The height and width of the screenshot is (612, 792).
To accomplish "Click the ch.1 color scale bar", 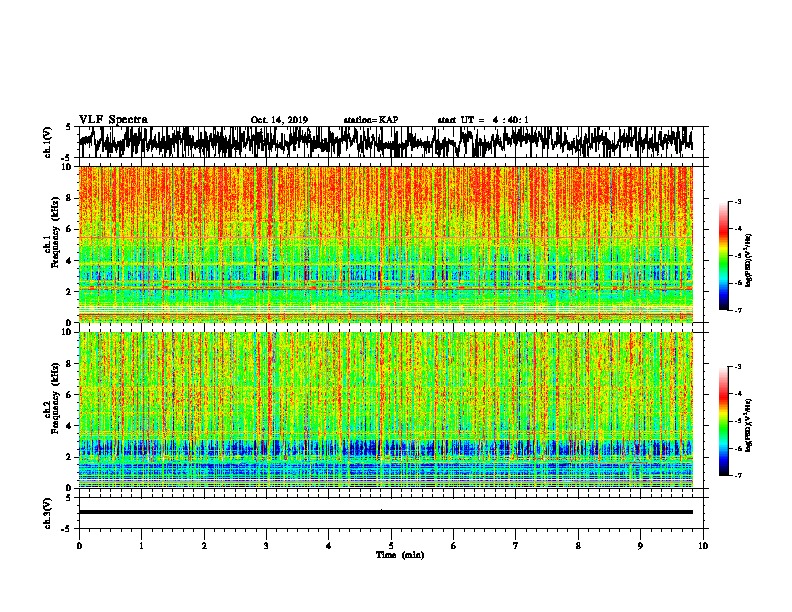I will point(724,256).
